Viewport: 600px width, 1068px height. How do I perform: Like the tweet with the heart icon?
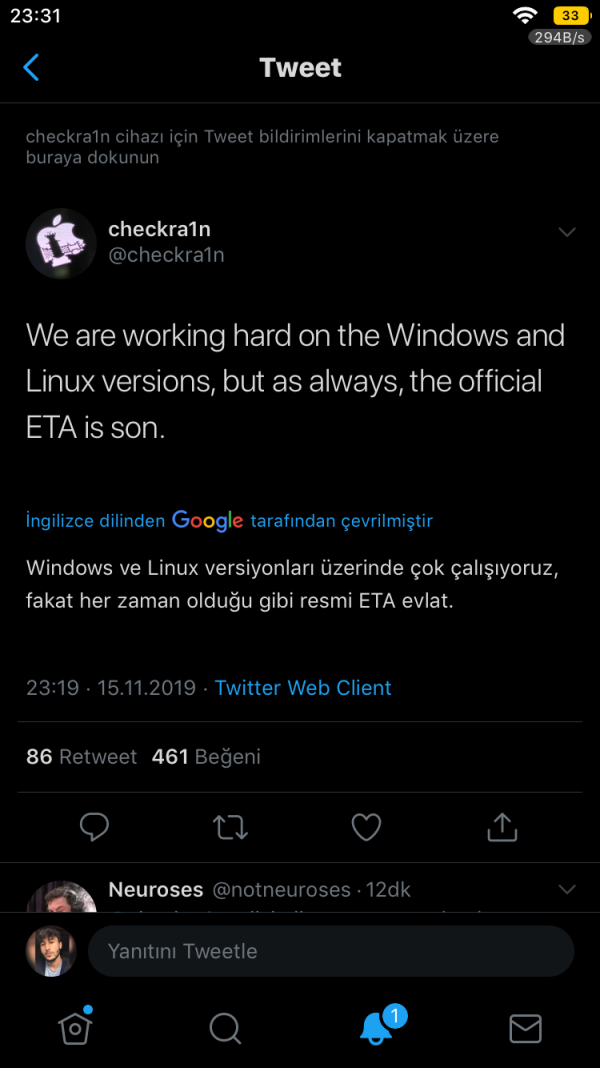[366, 827]
